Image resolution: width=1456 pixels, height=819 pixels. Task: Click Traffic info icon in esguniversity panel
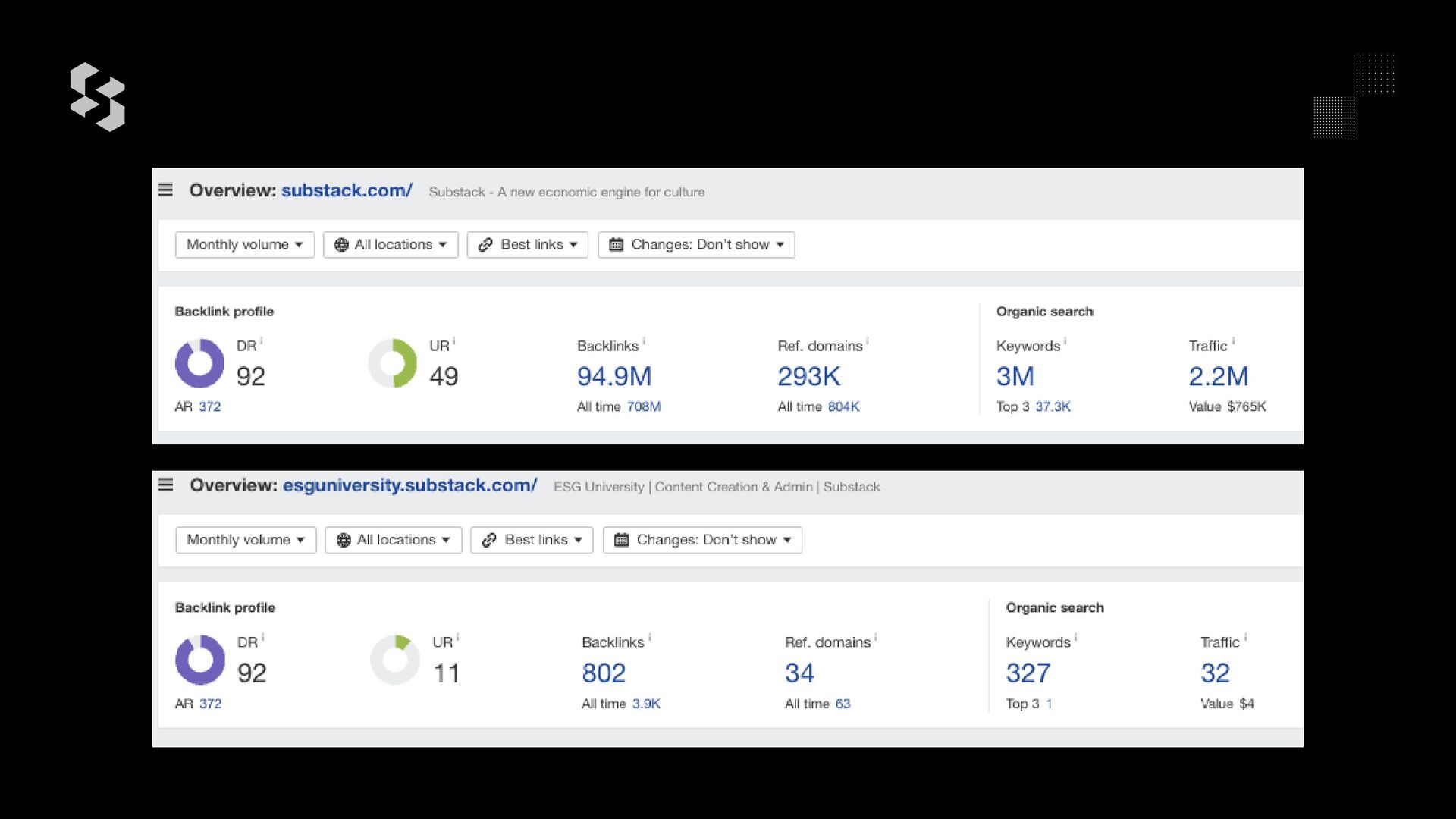(1245, 638)
